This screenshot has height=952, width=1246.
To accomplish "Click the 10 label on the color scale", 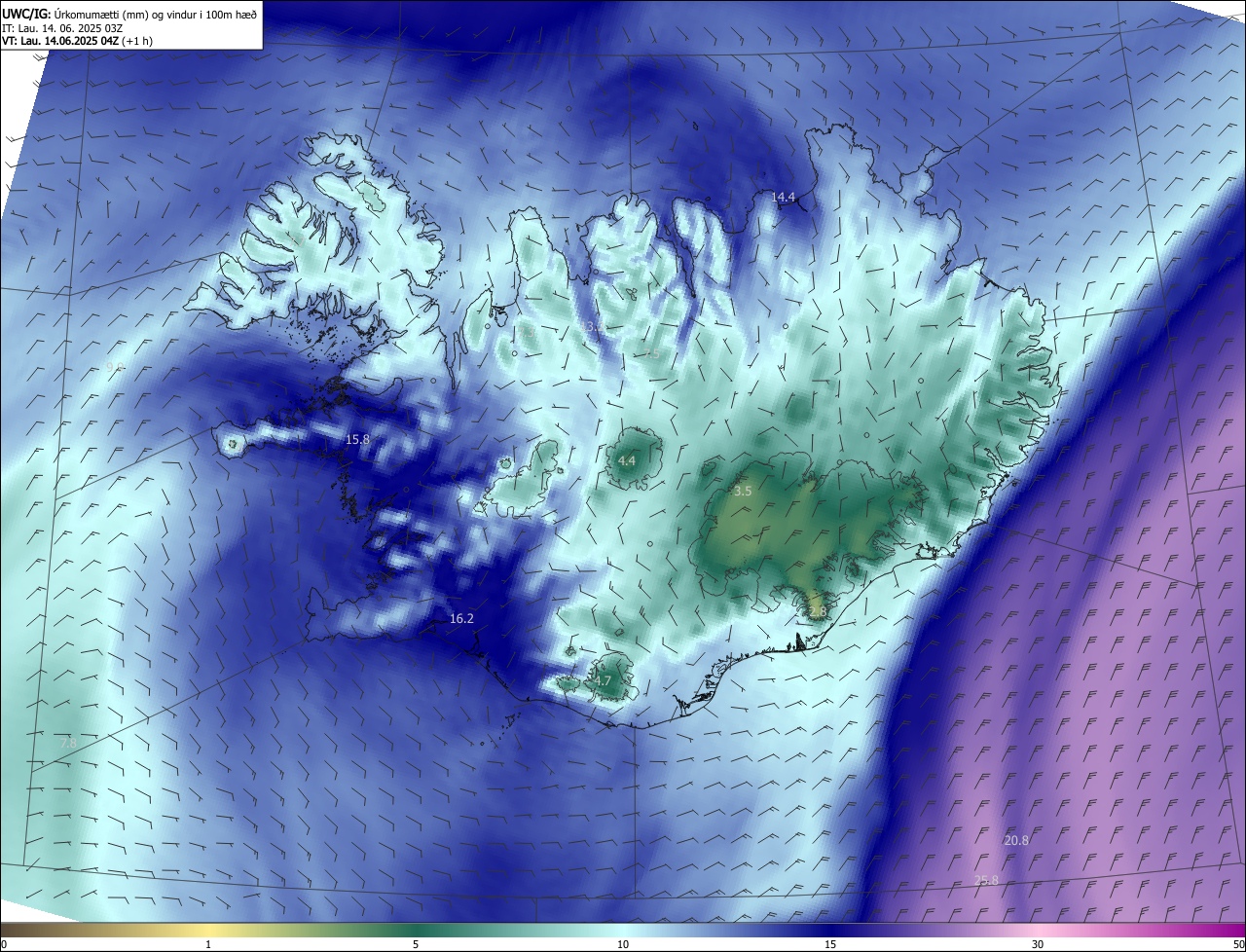I will [623, 945].
